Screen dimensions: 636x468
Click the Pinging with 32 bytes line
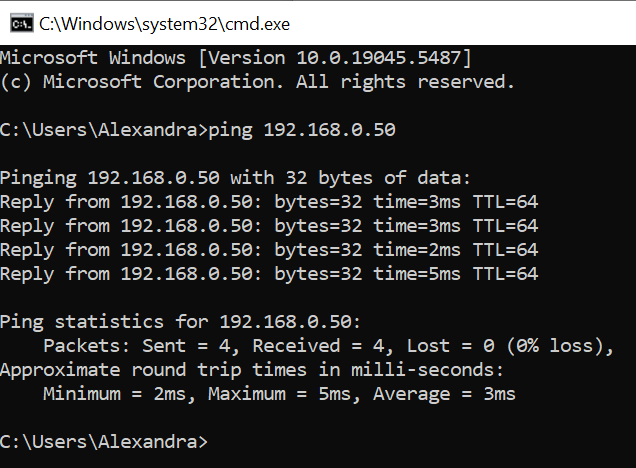235,178
